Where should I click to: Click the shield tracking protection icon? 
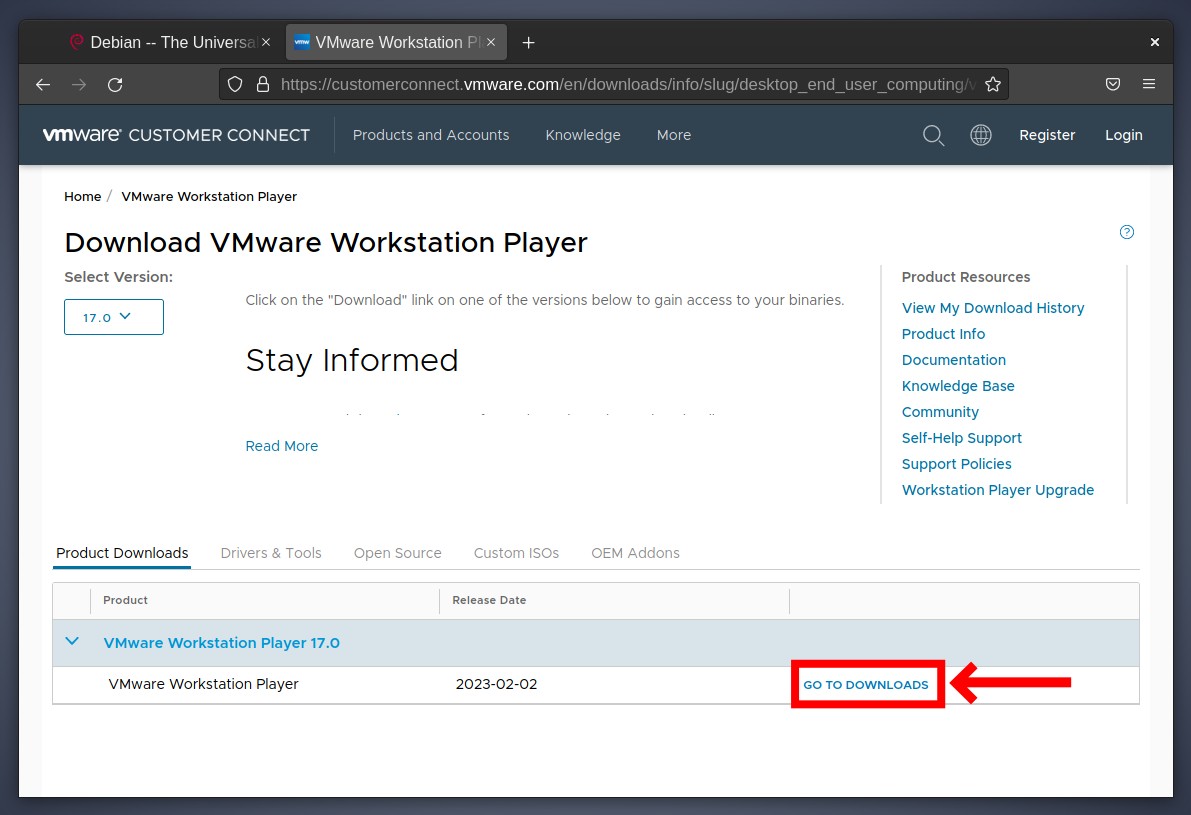[235, 84]
